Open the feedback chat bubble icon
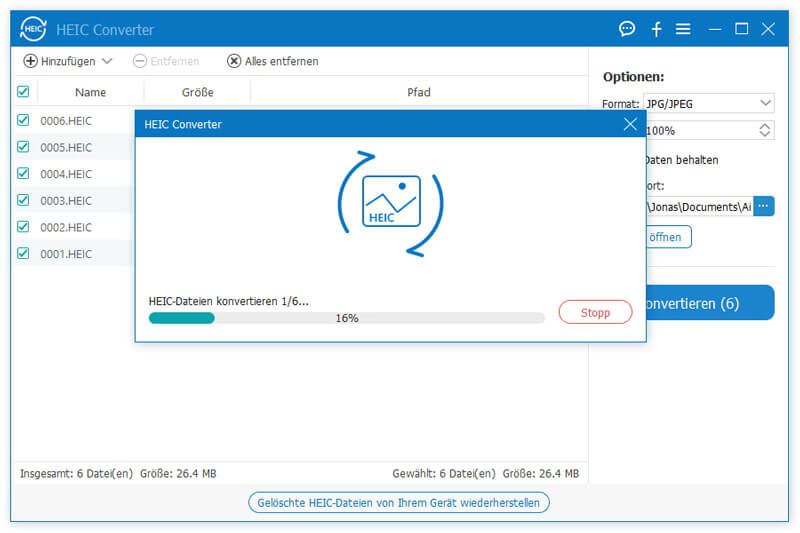 [x=627, y=29]
